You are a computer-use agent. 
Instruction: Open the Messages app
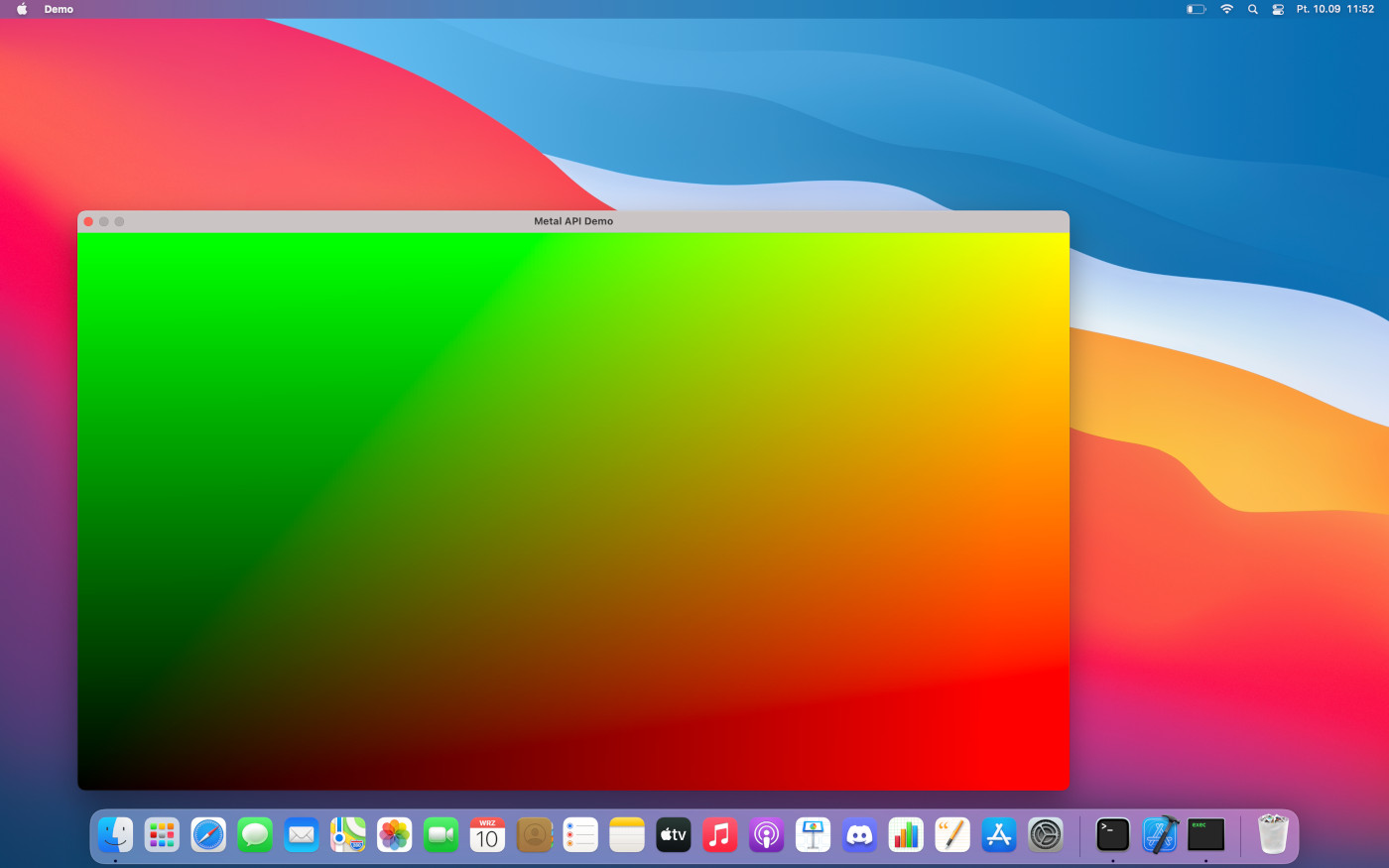point(255,834)
